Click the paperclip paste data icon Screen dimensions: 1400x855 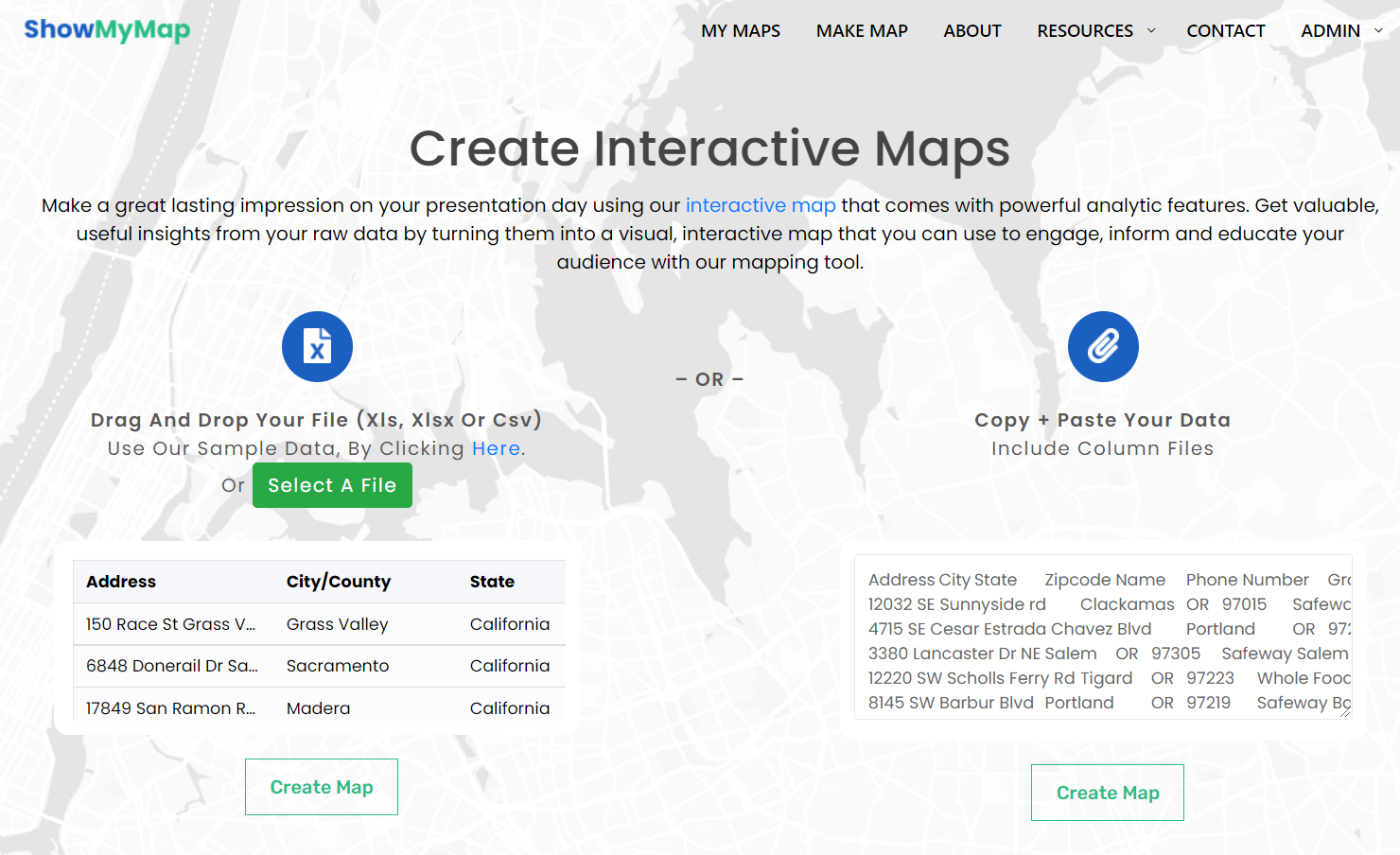(x=1102, y=347)
